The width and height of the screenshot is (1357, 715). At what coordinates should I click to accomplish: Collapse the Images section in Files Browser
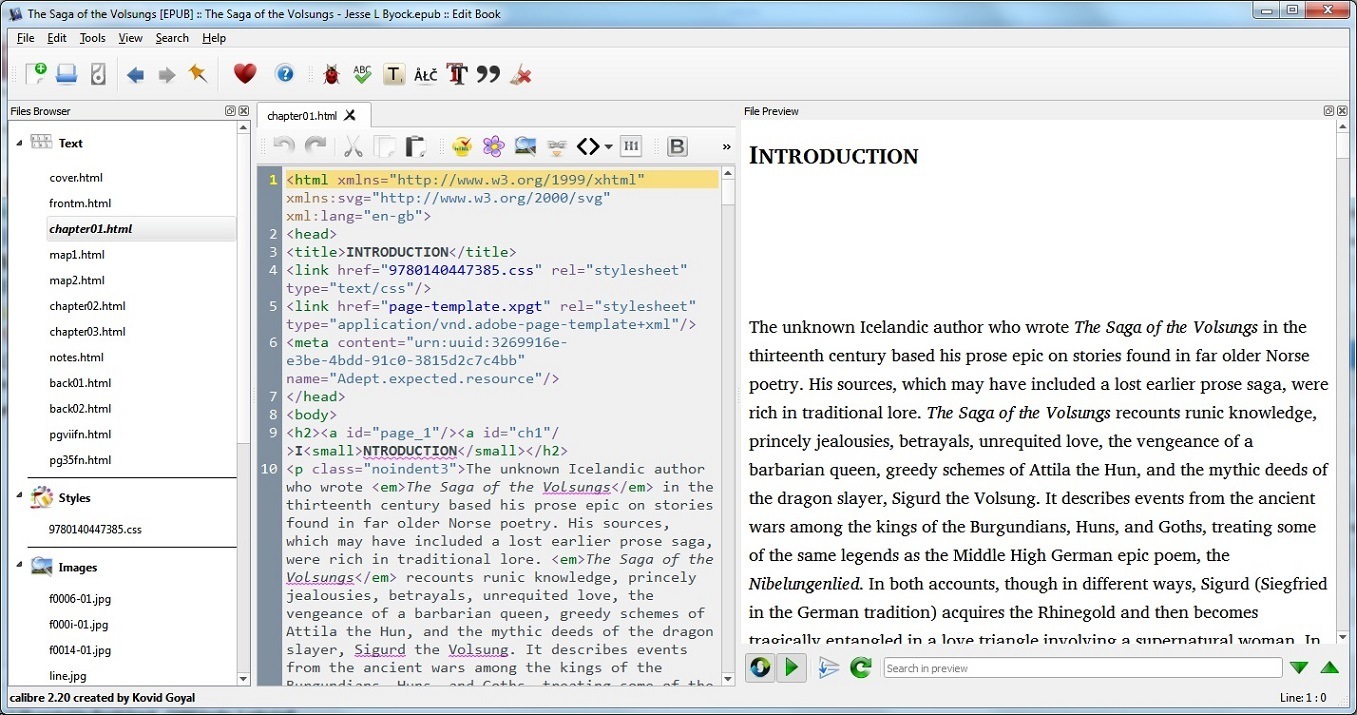[19, 567]
